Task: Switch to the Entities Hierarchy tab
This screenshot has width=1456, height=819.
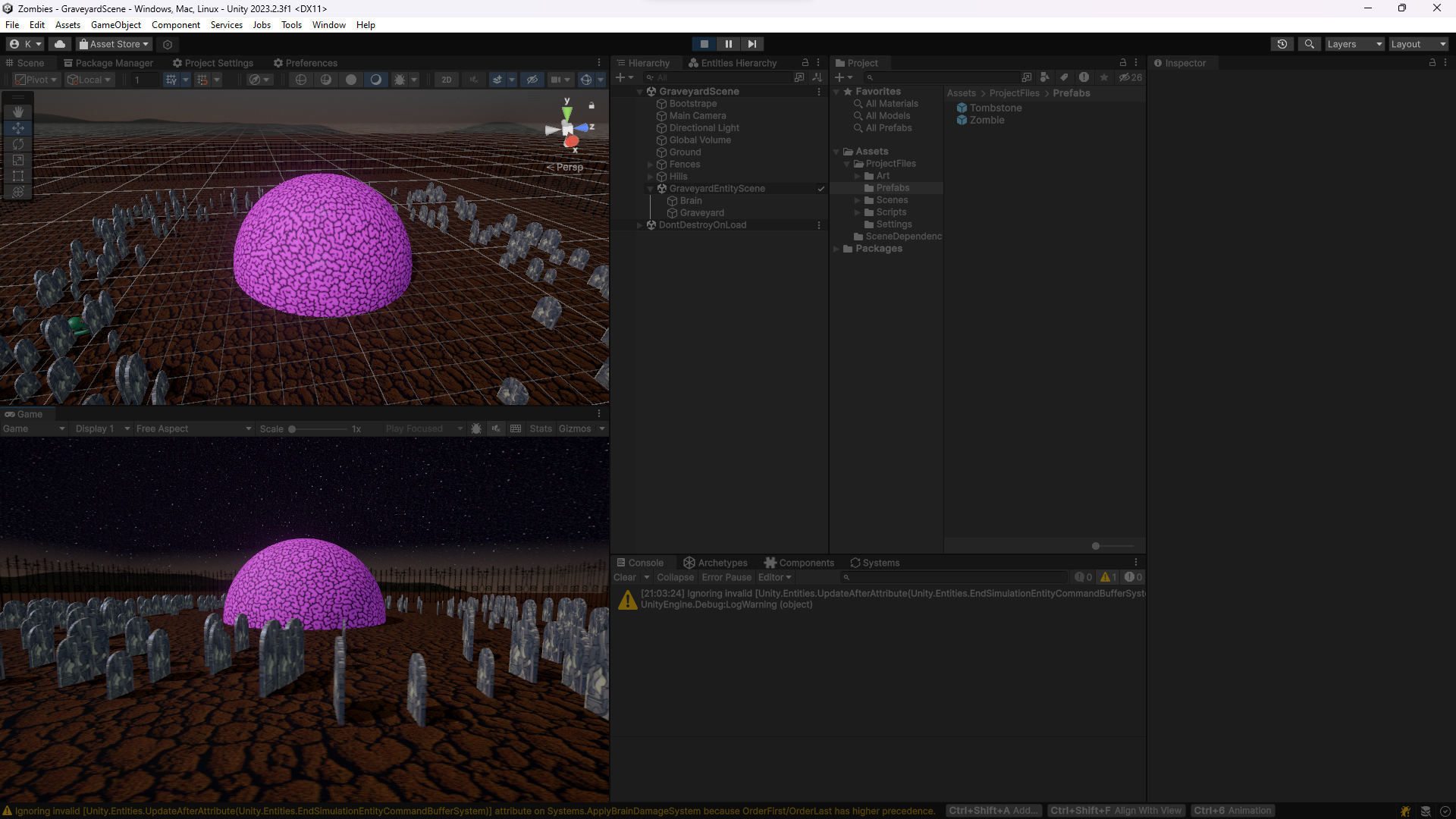Action: [x=732, y=63]
